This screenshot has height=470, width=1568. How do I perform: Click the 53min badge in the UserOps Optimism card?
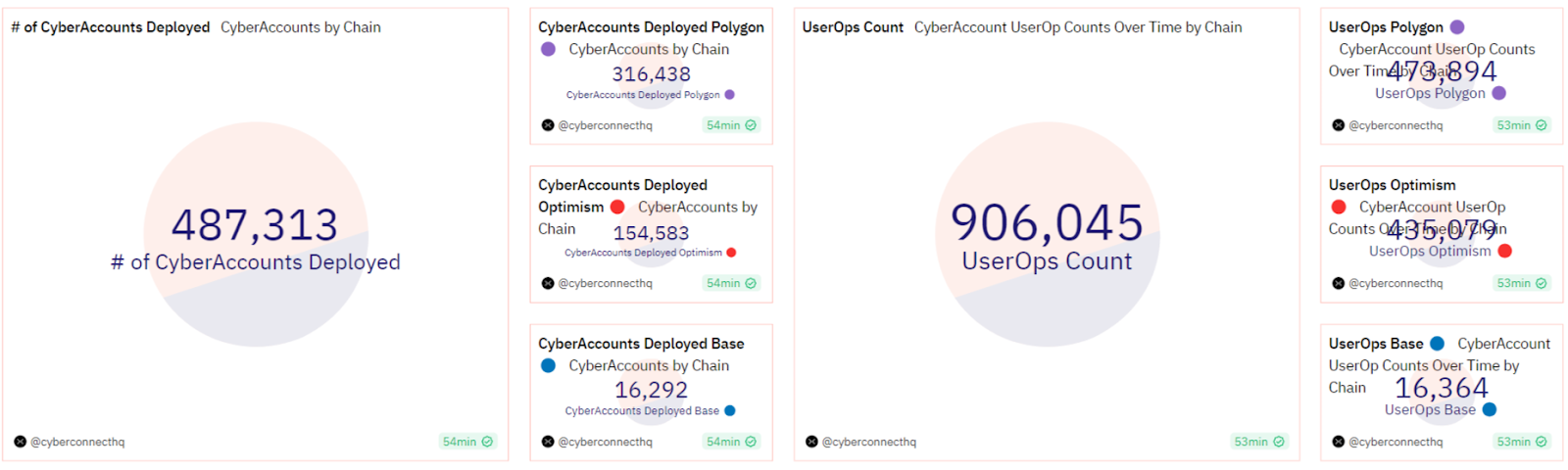1522,284
